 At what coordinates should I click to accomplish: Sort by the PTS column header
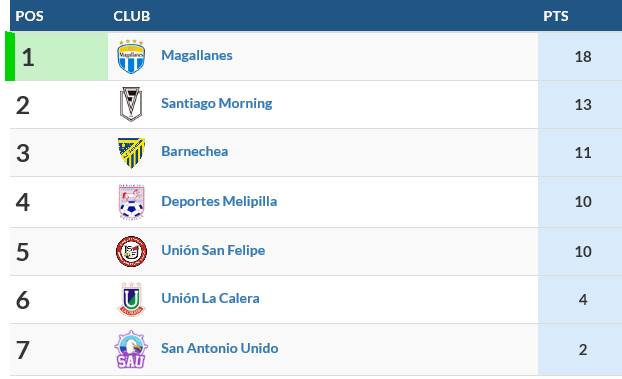(x=556, y=16)
